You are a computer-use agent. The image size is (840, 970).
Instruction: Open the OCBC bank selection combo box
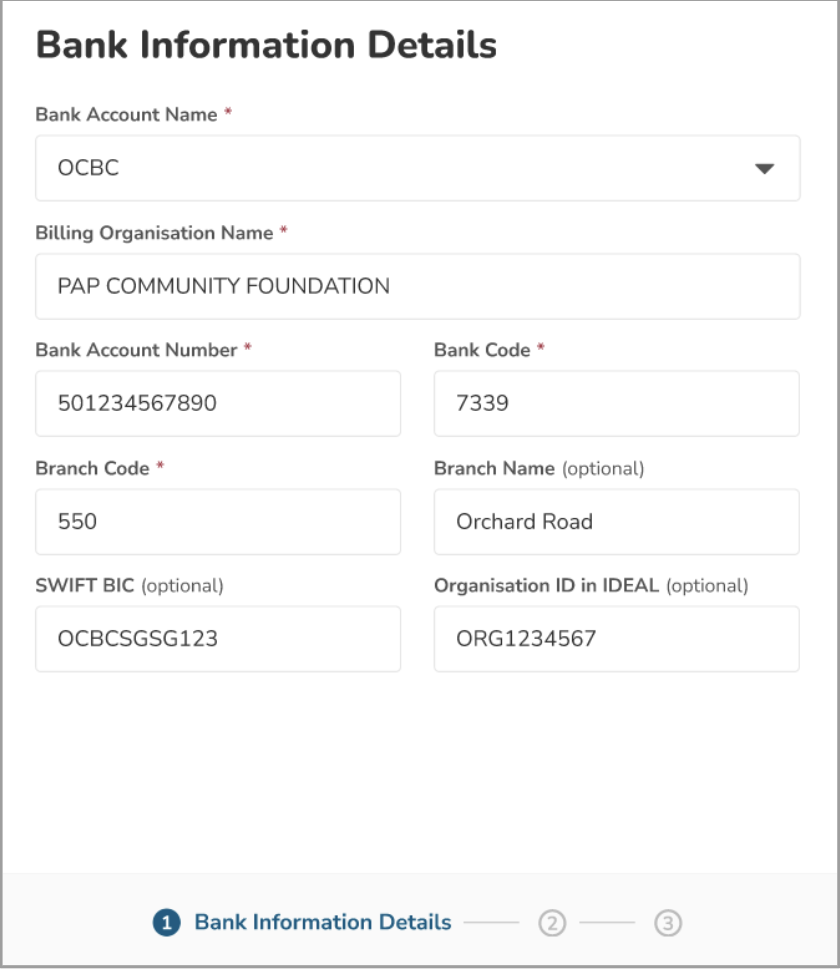400,169
